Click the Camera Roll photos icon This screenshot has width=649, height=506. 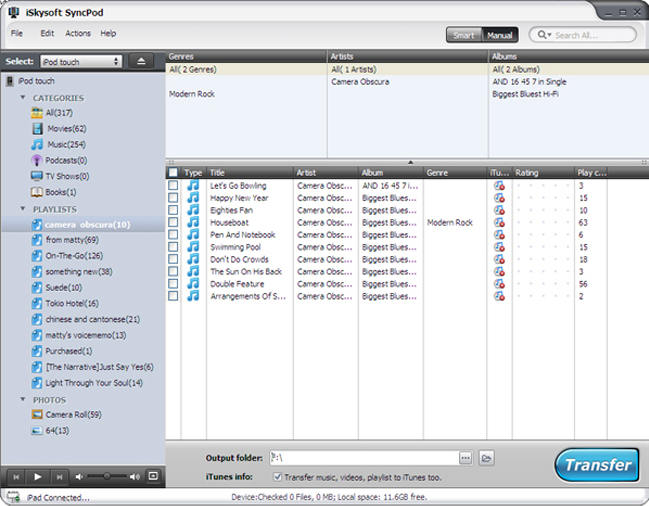tap(37, 414)
